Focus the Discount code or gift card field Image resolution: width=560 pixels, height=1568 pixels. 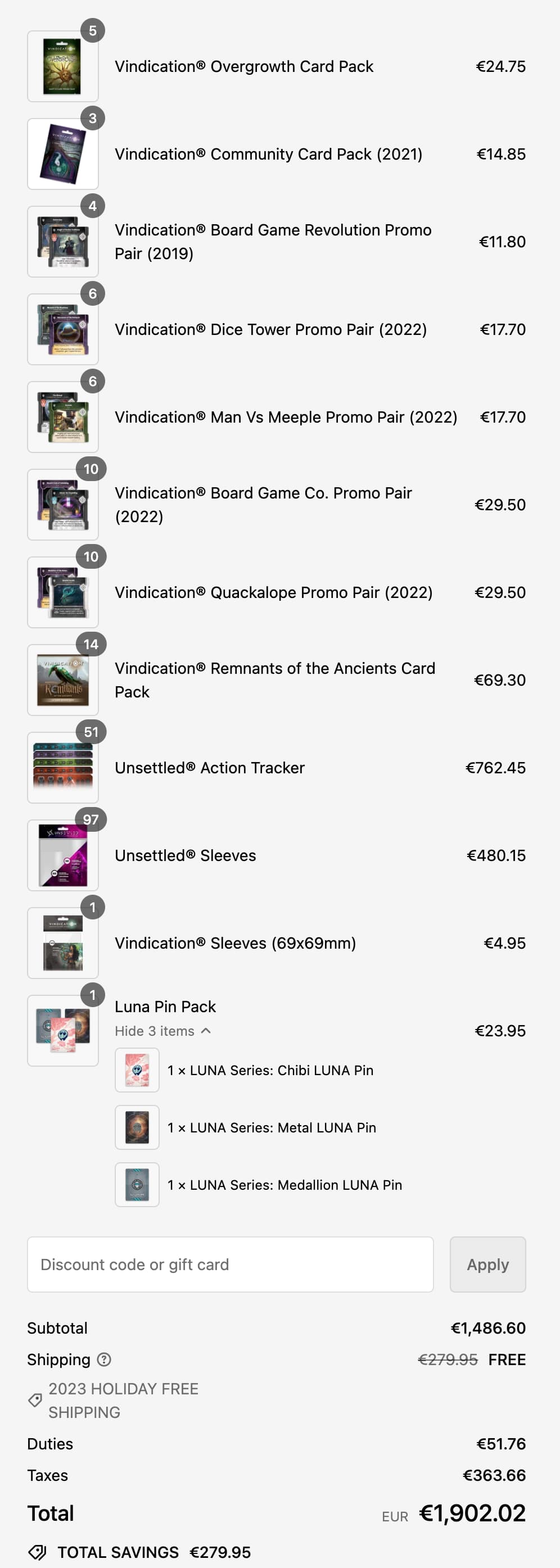tap(230, 1265)
